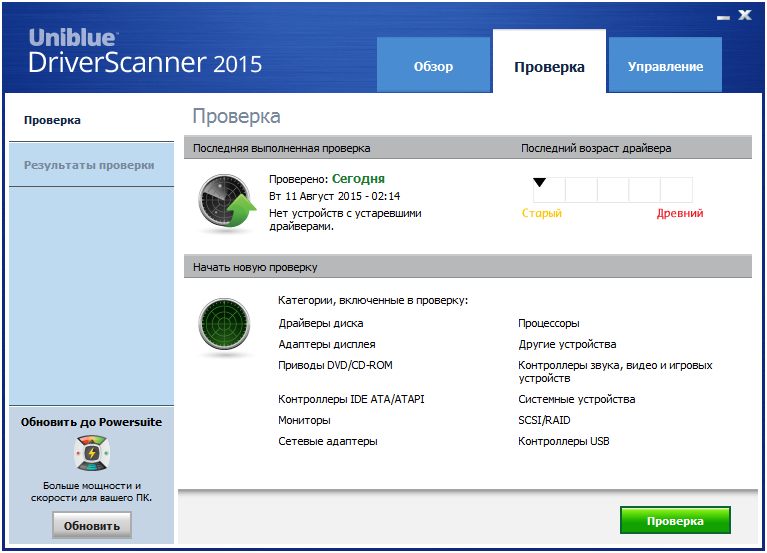Click the Обновить до Powersuite heading
This screenshot has height=553, width=767.
[91, 422]
